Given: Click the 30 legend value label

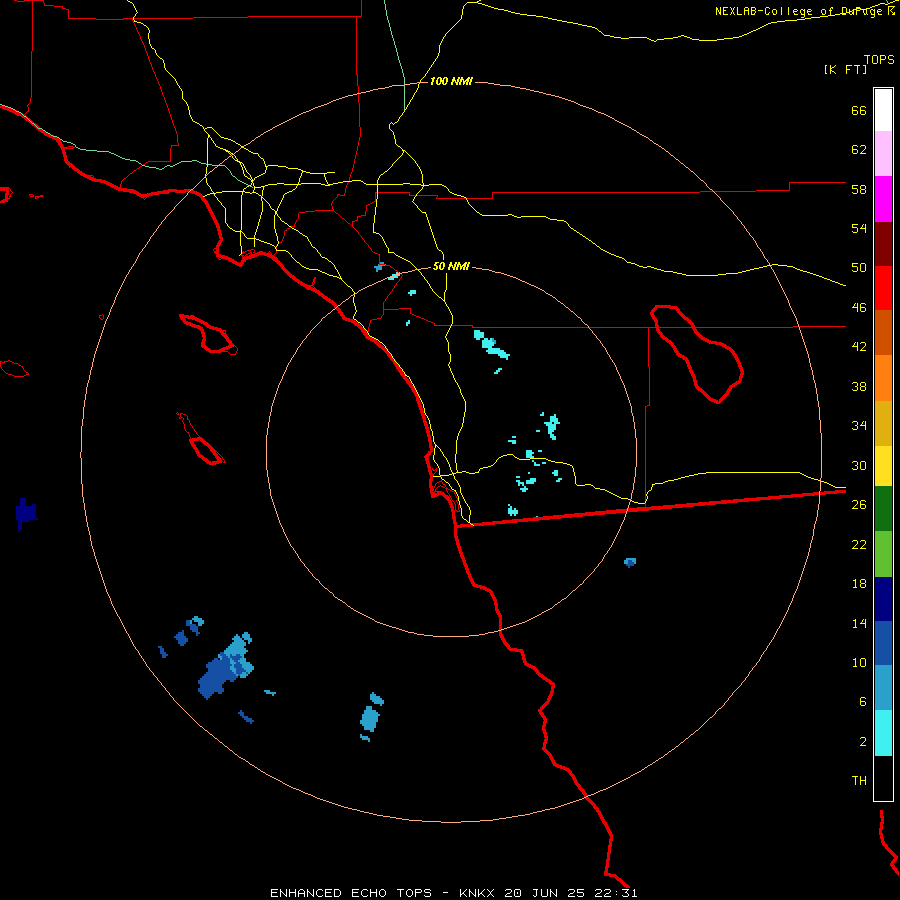Looking at the screenshot, I should [x=859, y=465].
